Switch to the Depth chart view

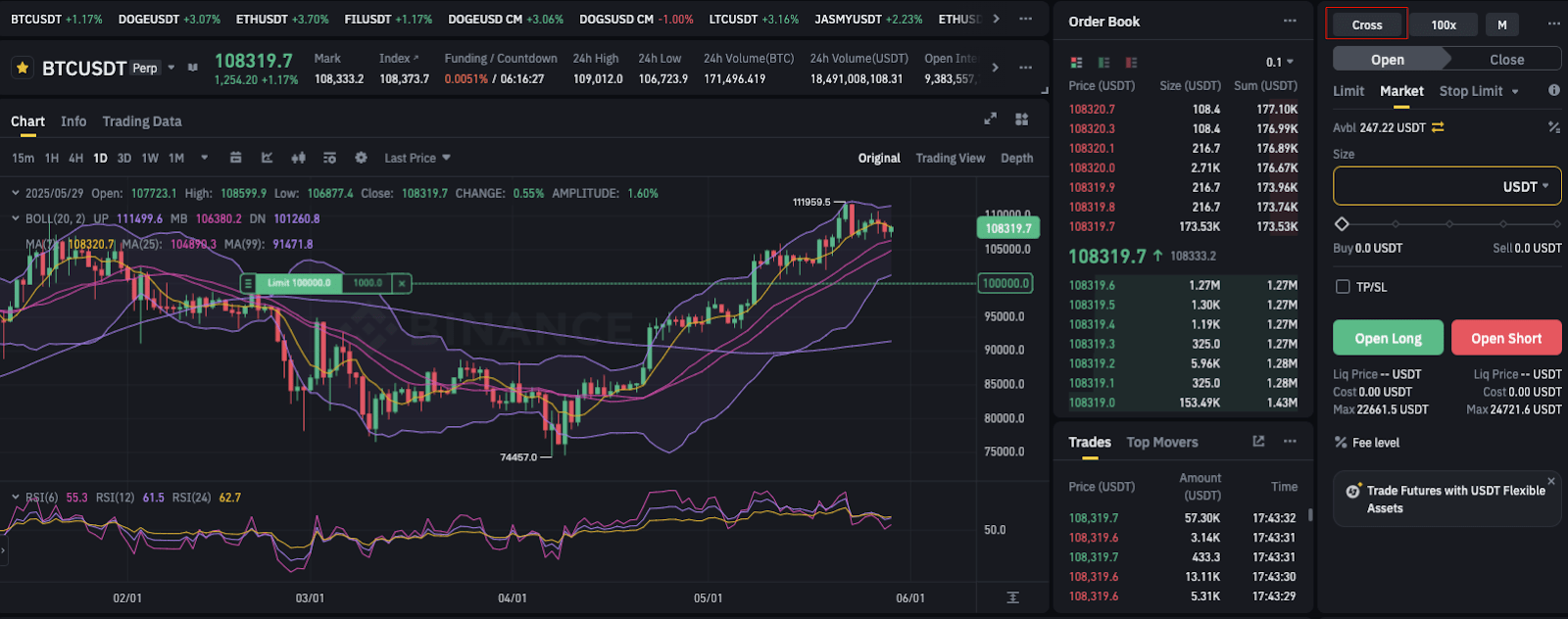(1016, 158)
